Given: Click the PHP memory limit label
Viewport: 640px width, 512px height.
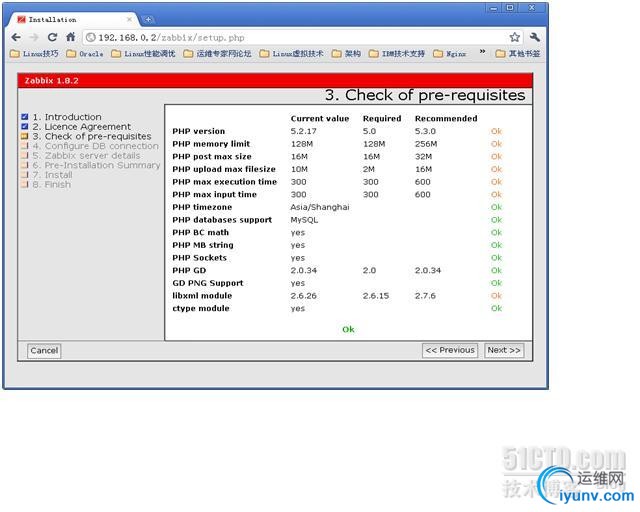Looking at the screenshot, I should coord(211,144).
